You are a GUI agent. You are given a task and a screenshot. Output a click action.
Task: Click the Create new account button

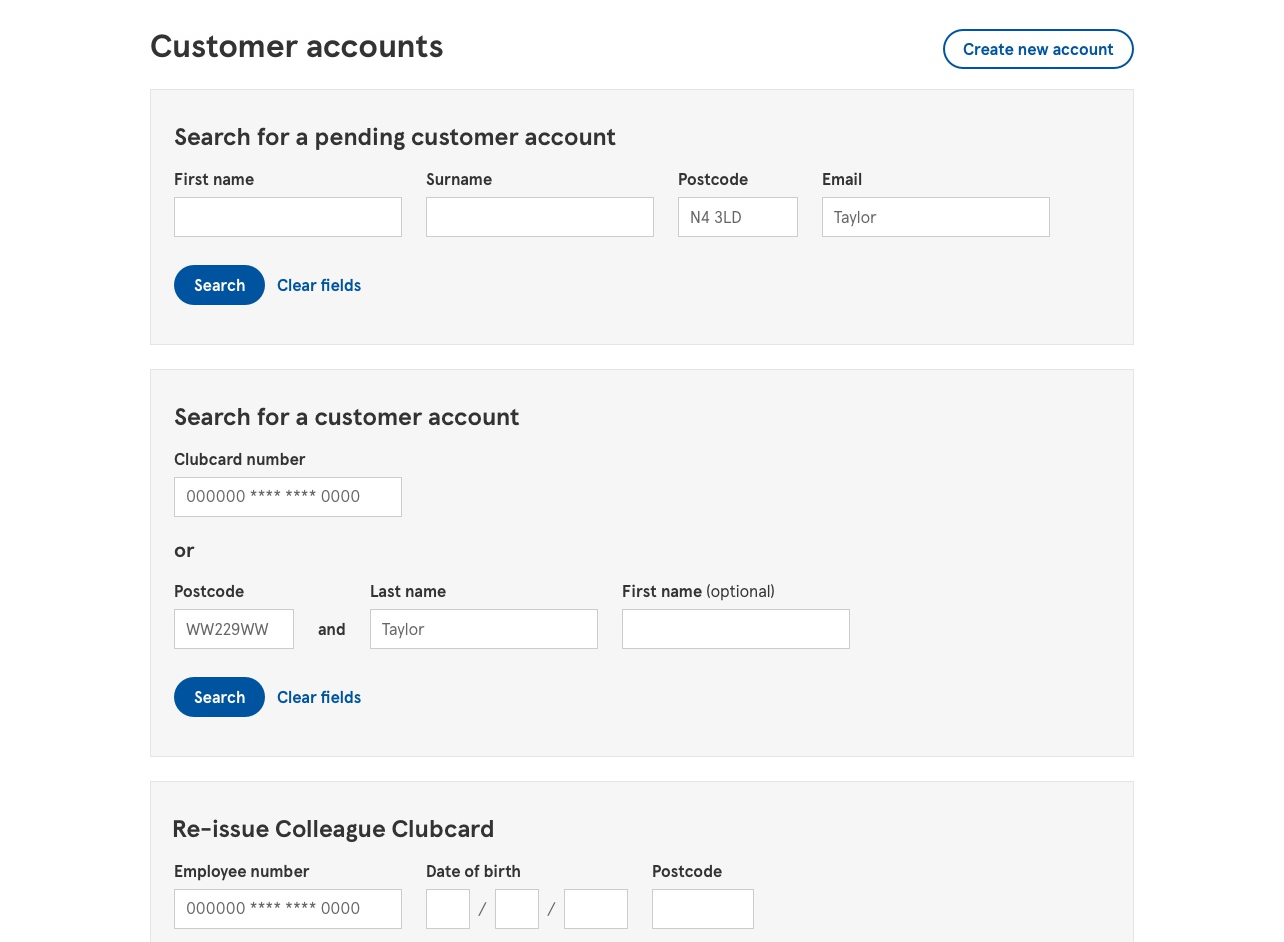tap(1038, 49)
